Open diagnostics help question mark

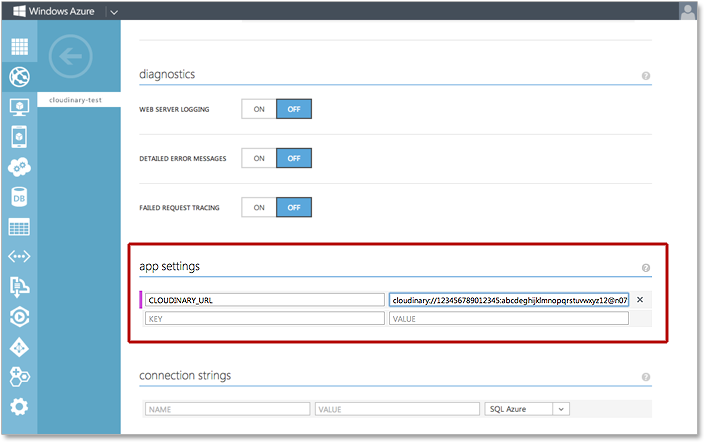[x=646, y=76]
